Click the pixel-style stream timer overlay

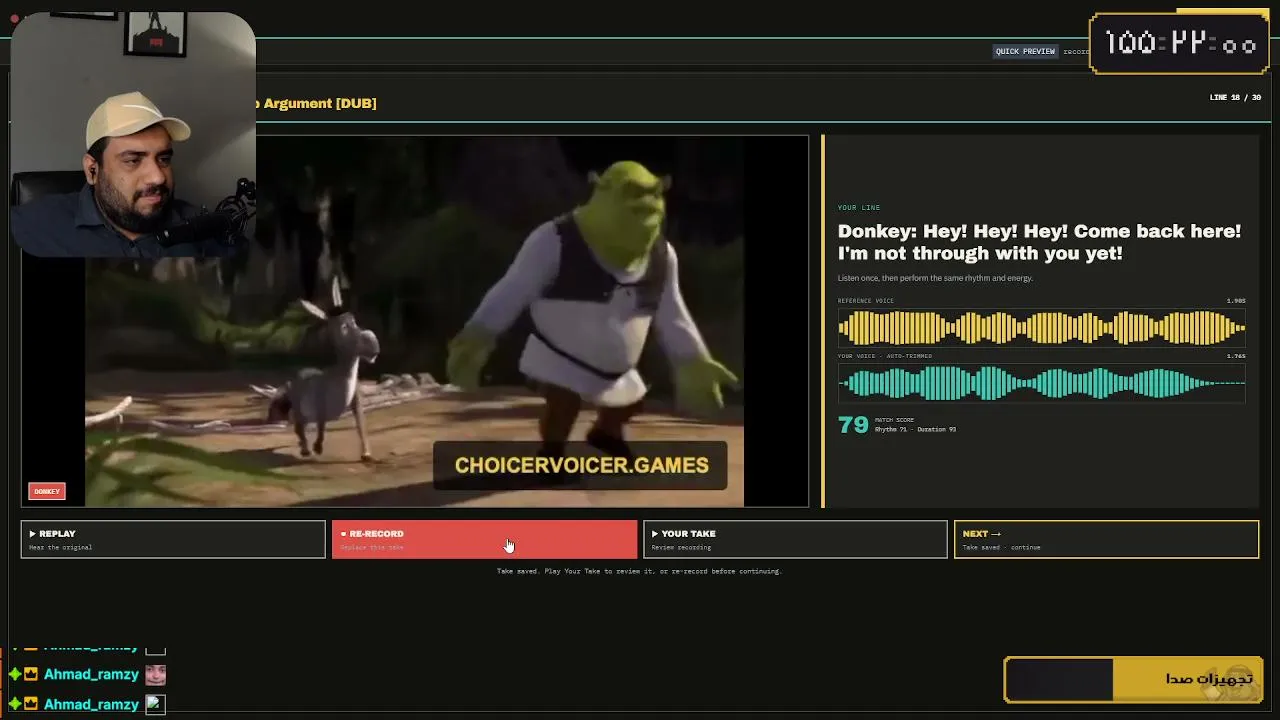1179,44
